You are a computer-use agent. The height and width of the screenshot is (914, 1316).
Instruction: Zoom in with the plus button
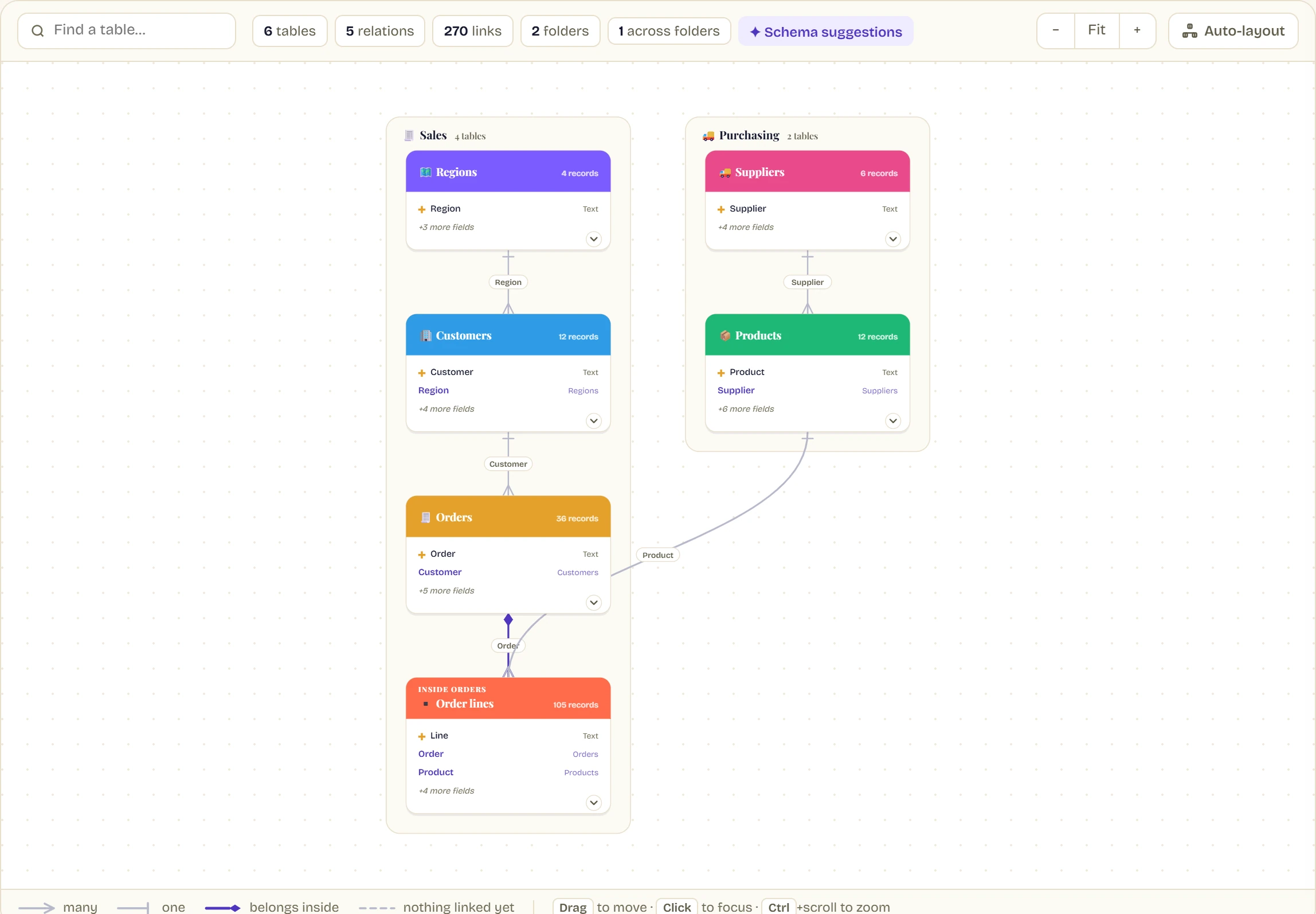(x=1137, y=30)
